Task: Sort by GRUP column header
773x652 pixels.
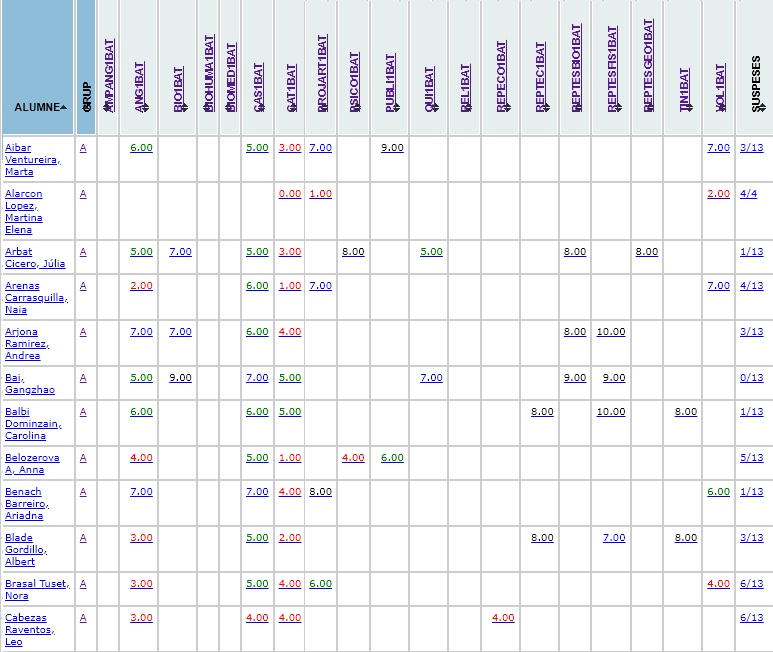Action: point(87,97)
